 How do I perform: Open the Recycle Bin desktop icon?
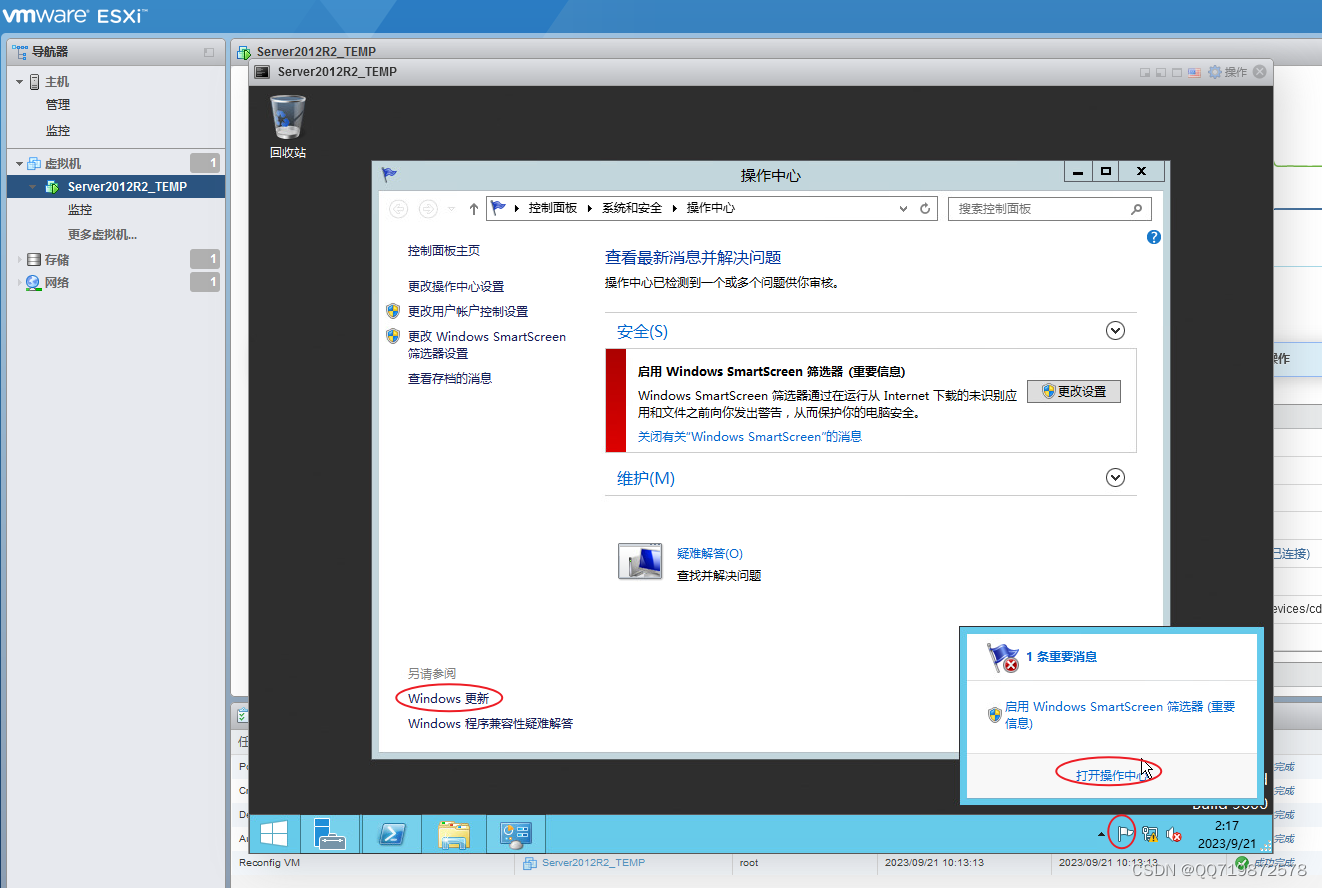coord(288,126)
